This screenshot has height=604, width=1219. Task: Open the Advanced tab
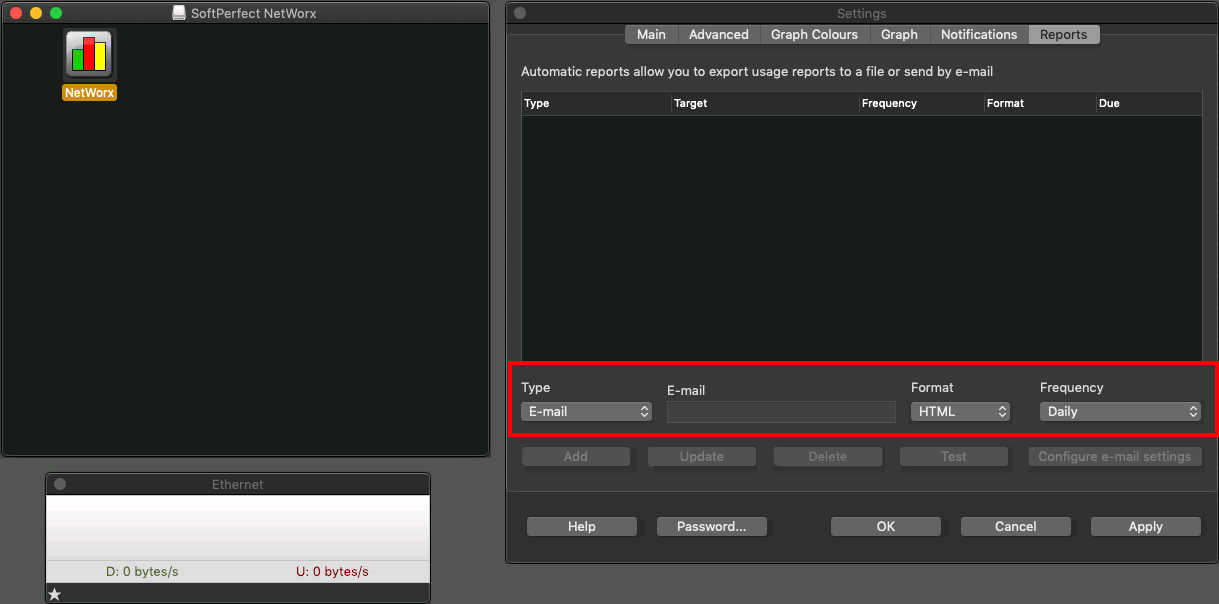[719, 34]
